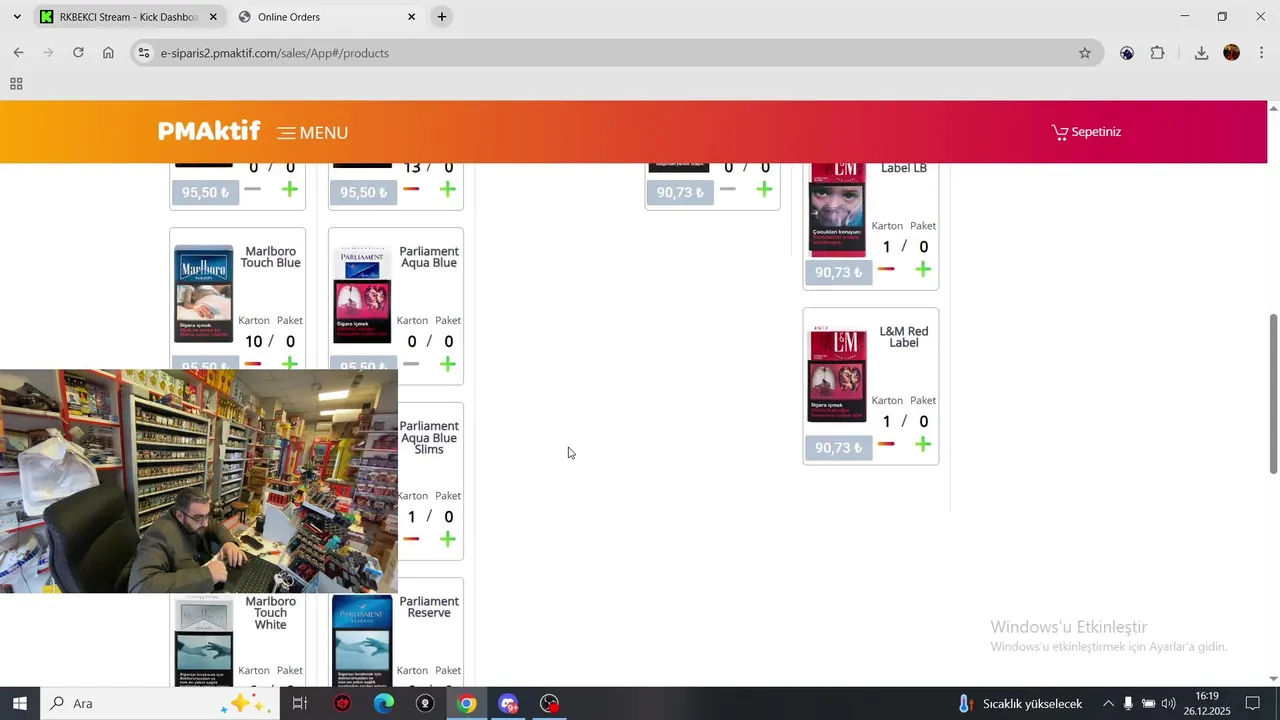The height and width of the screenshot is (720, 1280).
Task: Decrease quantity for Parliament Aqua Blue
Action: coord(411,364)
